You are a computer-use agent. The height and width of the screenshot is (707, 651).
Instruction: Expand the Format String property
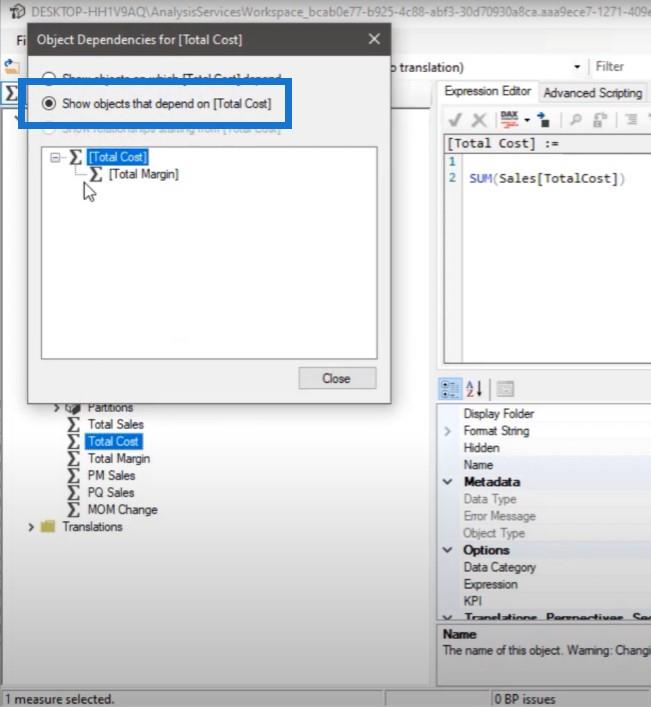pos(447,431)
